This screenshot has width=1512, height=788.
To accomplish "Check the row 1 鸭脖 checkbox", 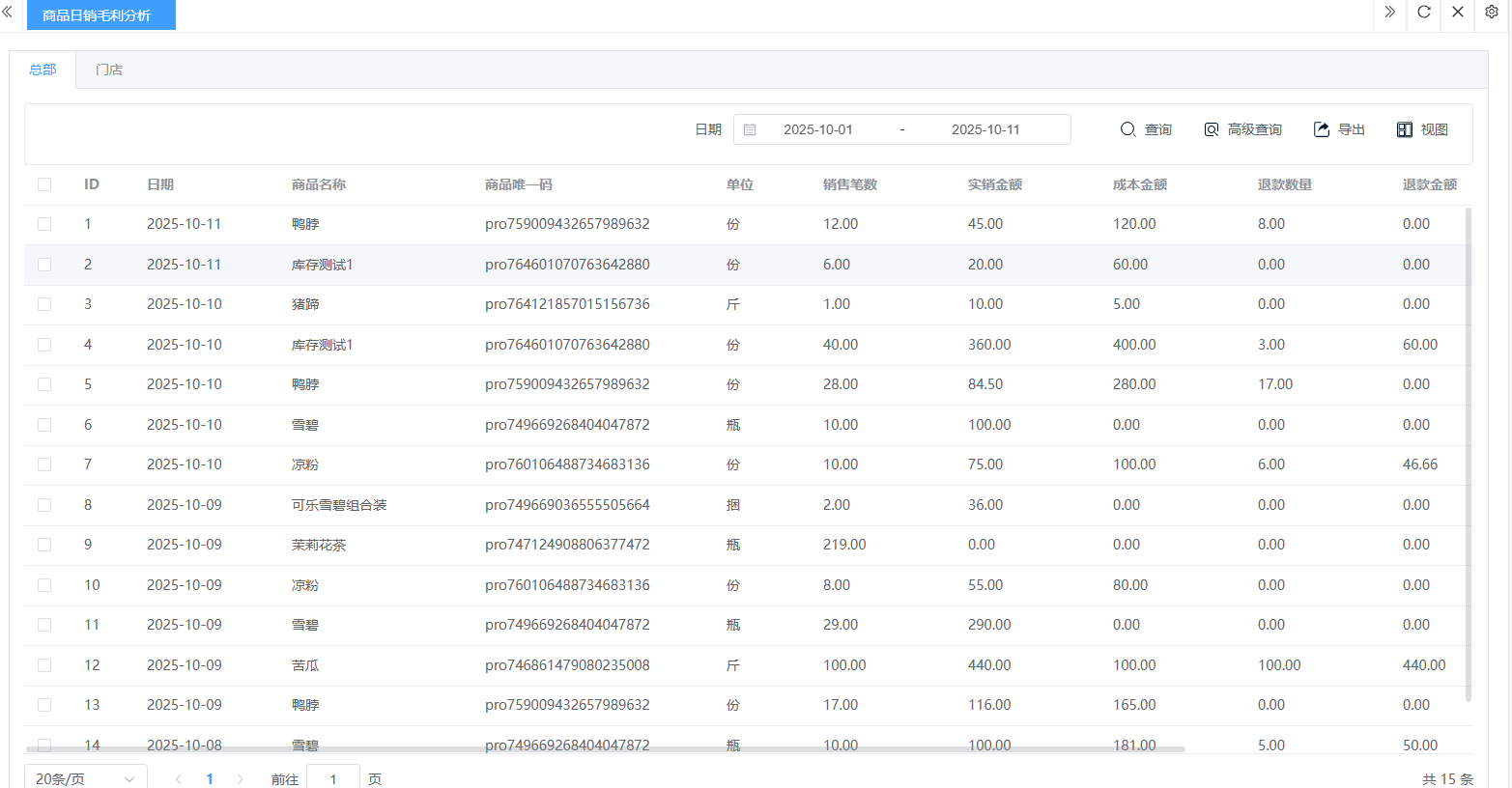I will click(x=44, y=224).
